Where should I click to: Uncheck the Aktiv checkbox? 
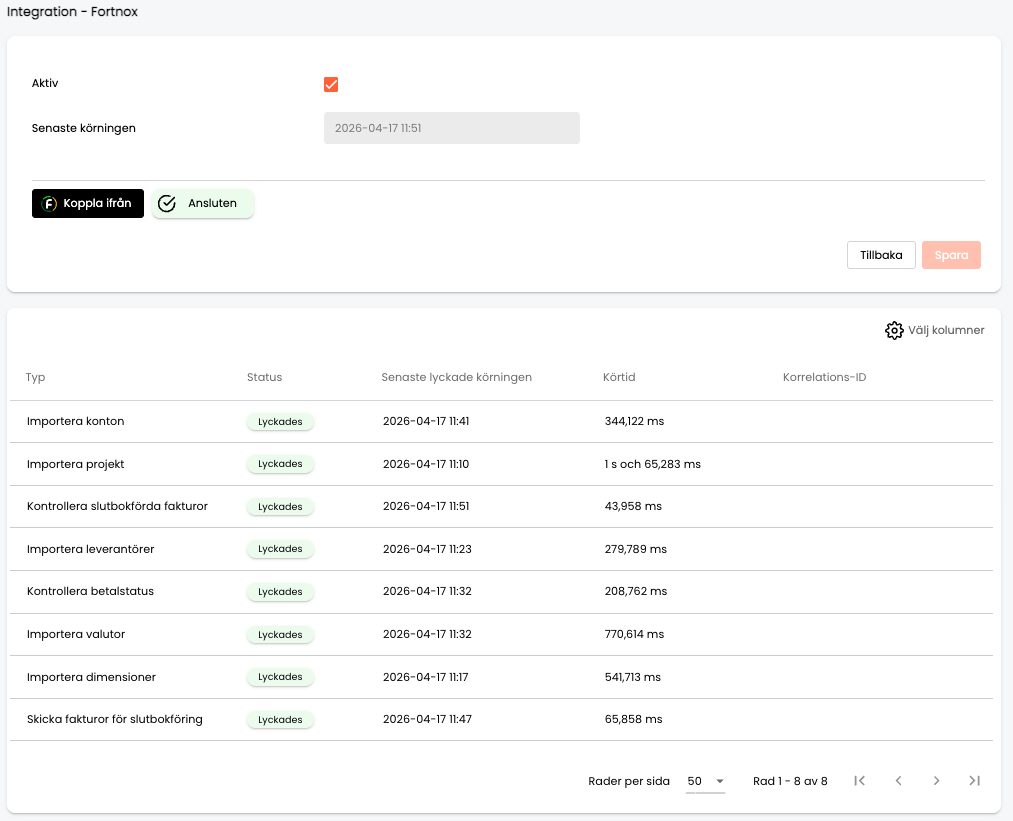[x=331, y=84]
